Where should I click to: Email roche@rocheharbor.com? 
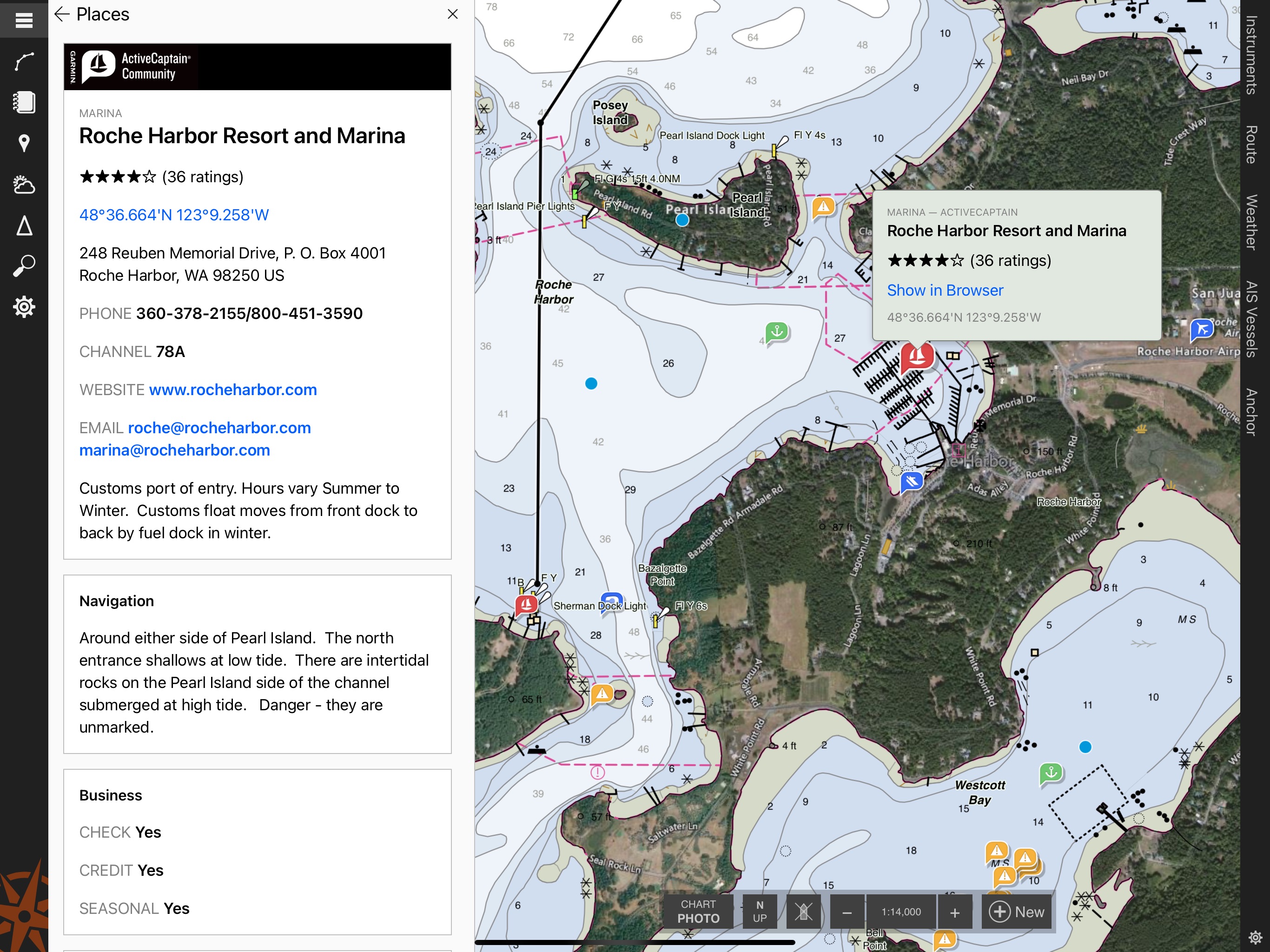point(219,428)
